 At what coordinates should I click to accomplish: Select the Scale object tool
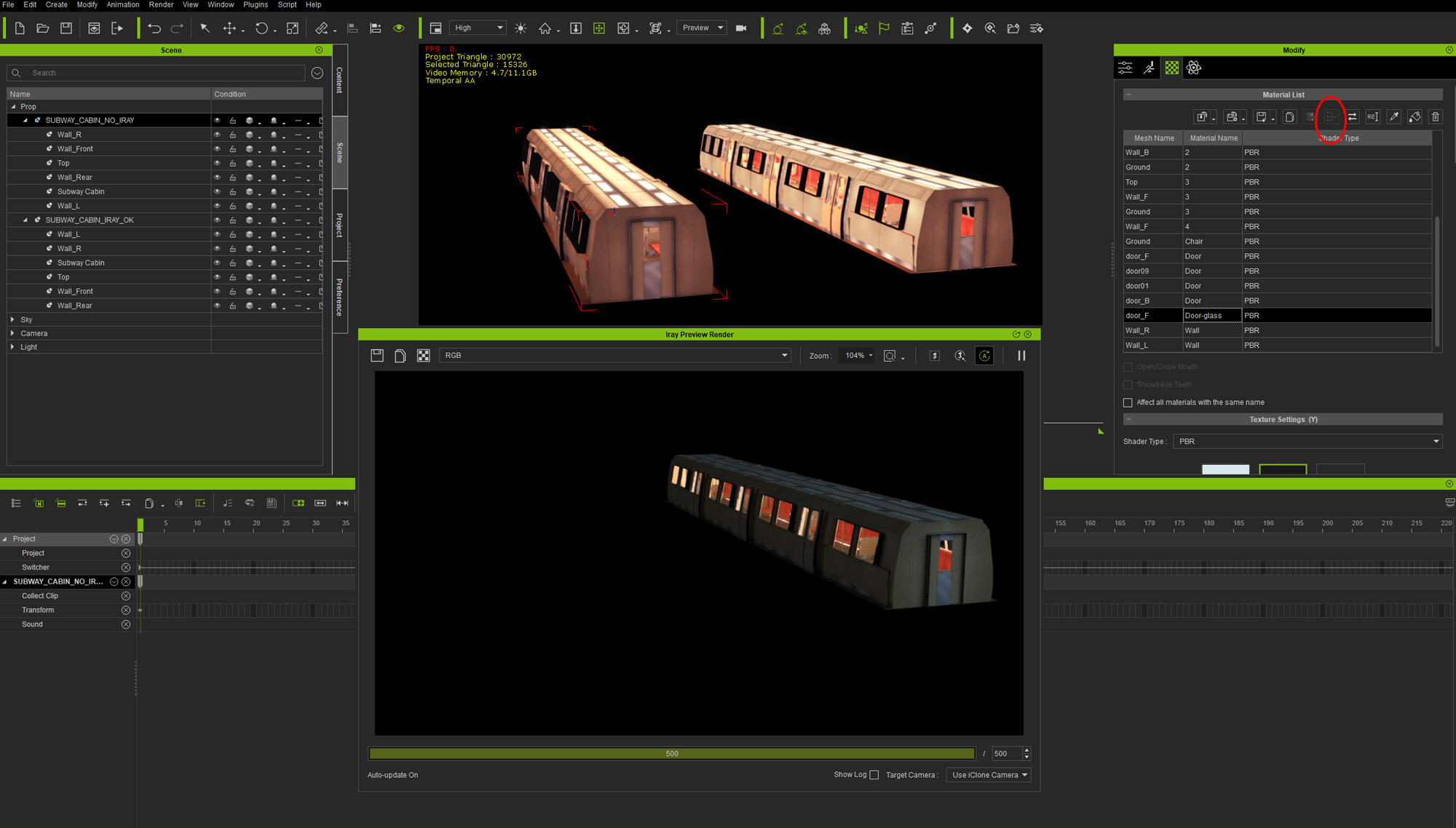293,28
